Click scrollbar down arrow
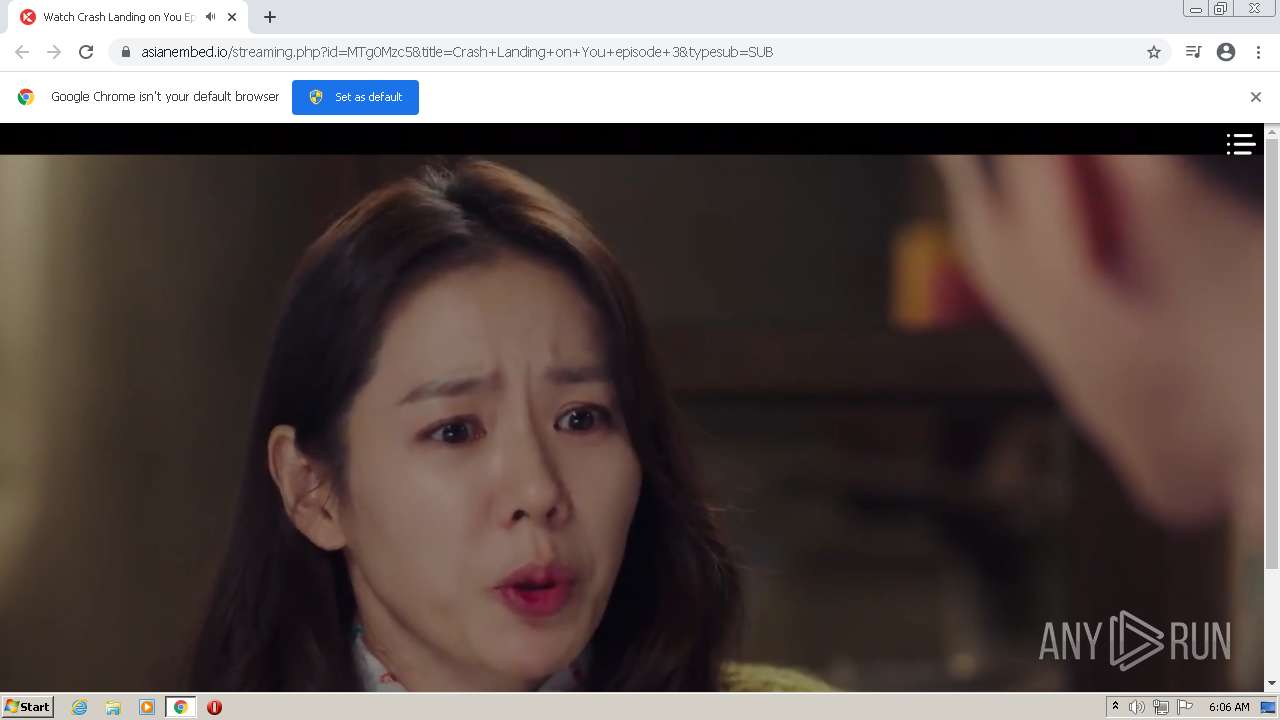The image size is (1280, 720). 1272,684
